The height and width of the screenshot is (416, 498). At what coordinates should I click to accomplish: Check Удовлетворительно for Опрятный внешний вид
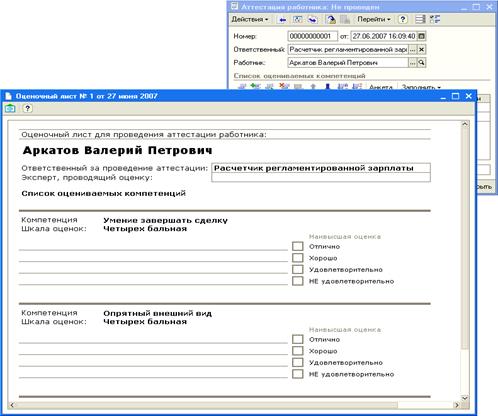coord(298,362)
